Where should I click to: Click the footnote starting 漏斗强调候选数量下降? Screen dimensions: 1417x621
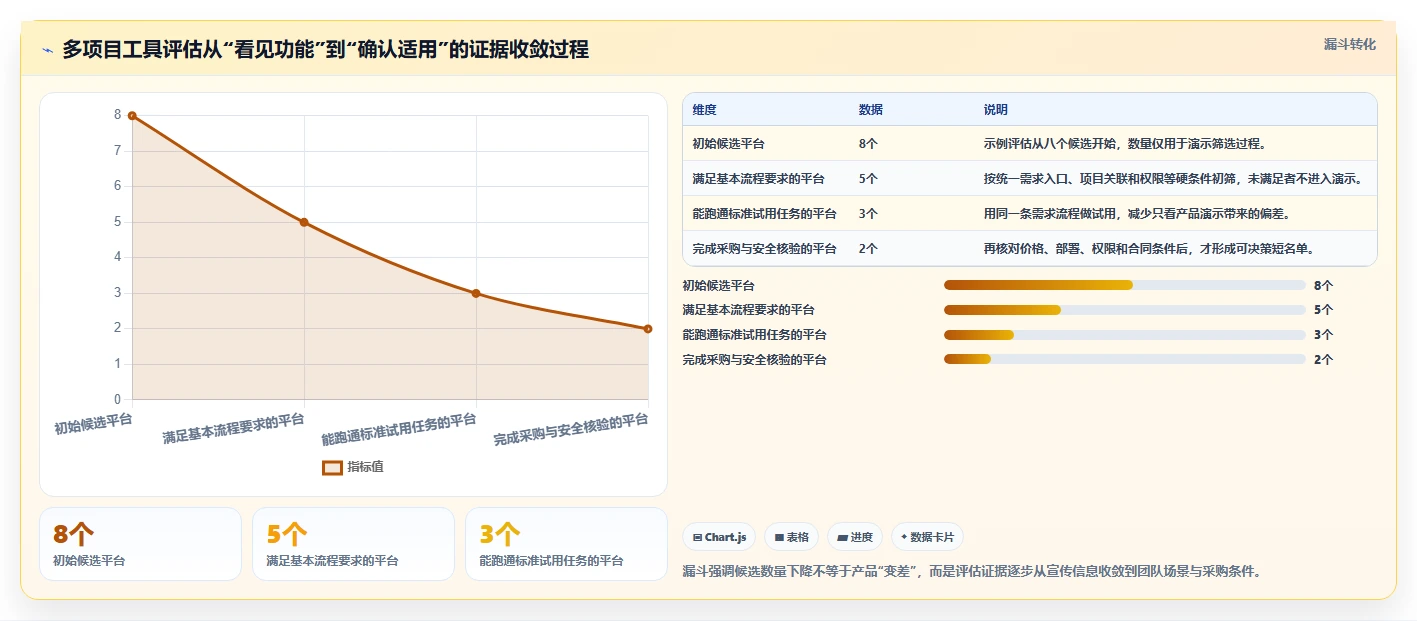(971, 572)
